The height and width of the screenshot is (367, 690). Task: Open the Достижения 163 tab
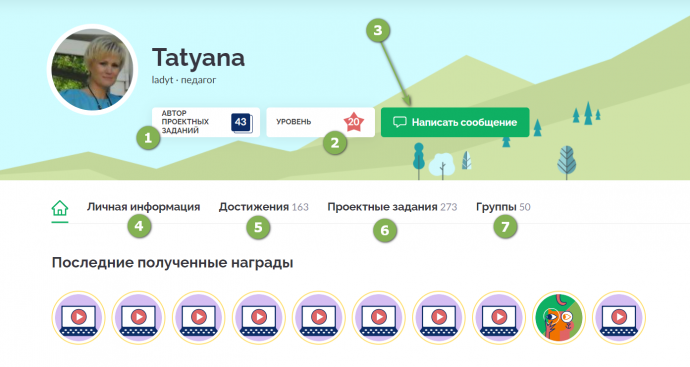click(264, 207)
